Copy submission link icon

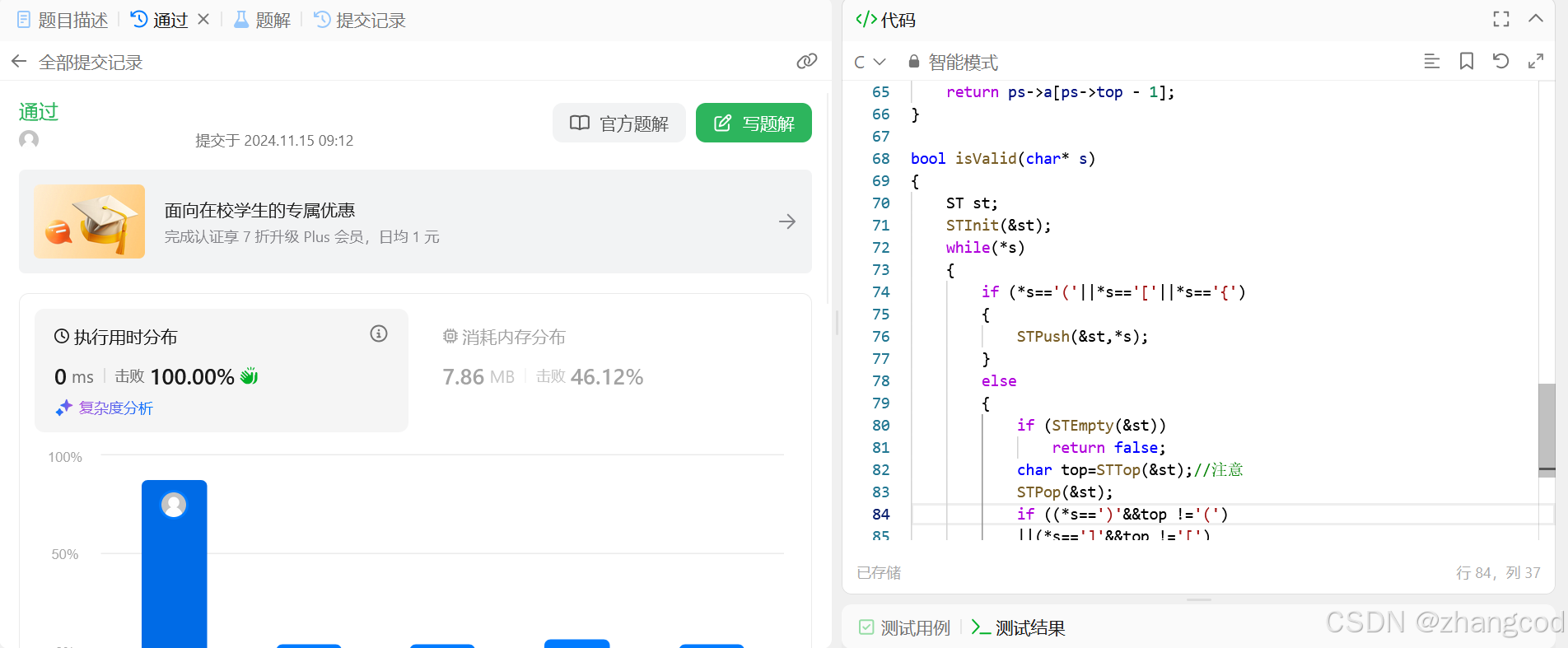(806, 61)
